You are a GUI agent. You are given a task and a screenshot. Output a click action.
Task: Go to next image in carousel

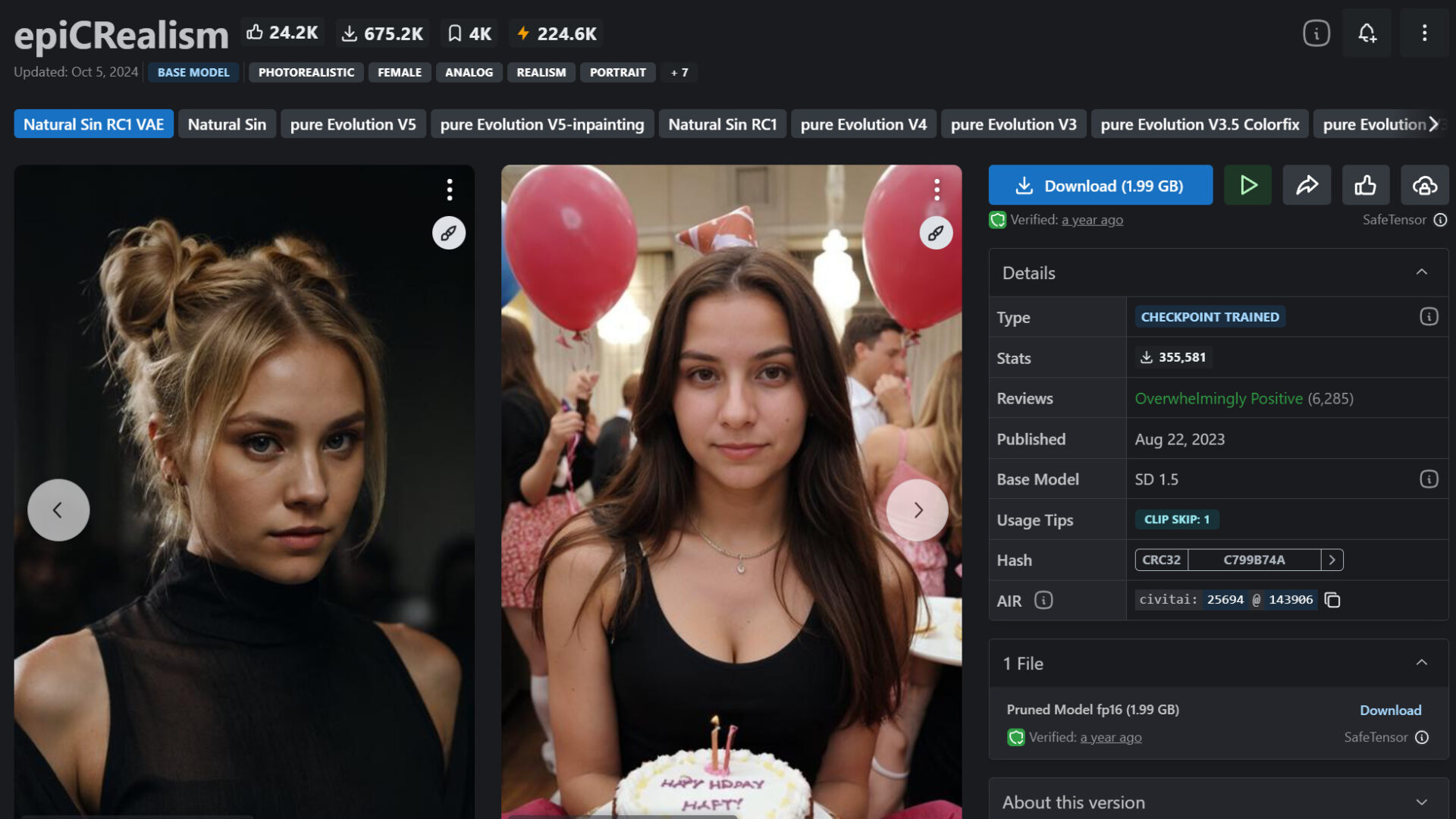917,510
